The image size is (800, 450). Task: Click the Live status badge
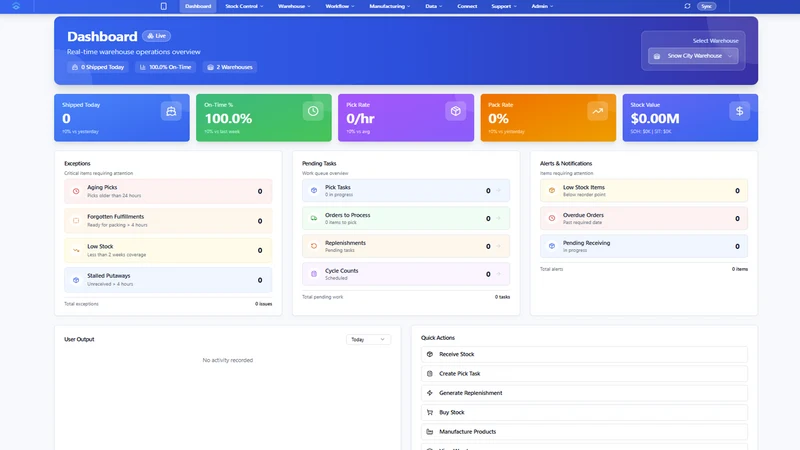156,36
